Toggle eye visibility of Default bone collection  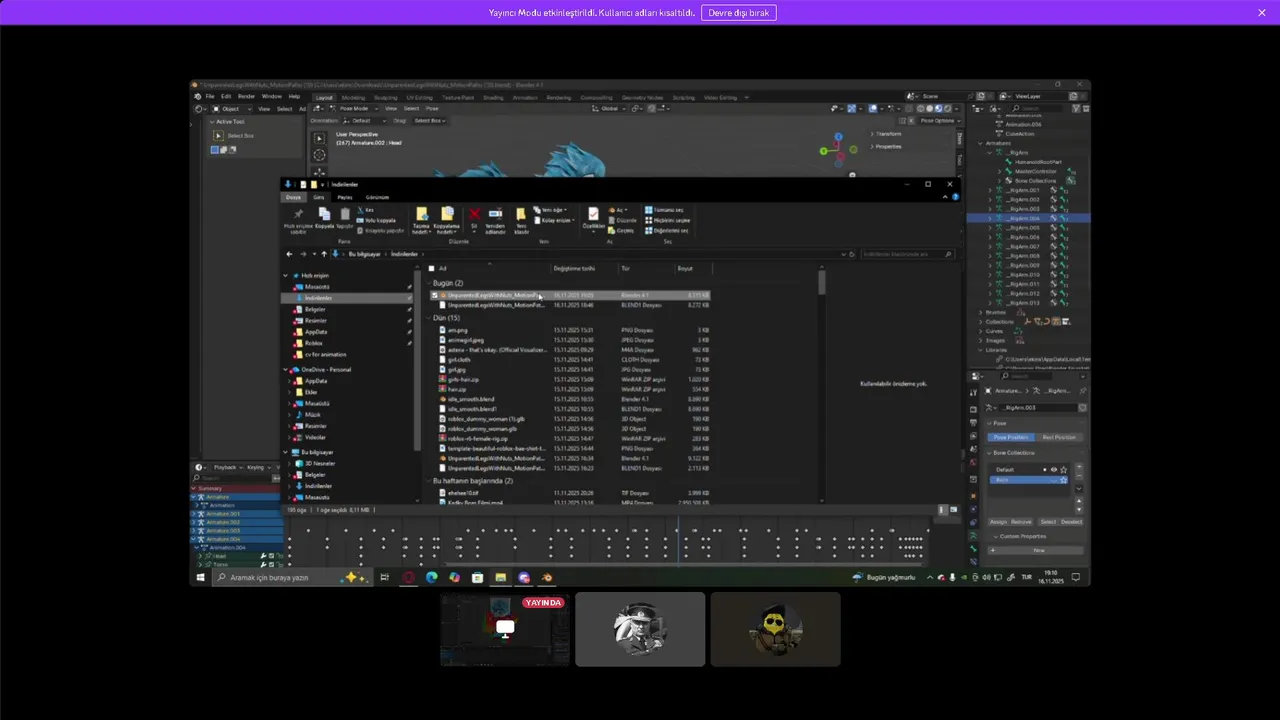(1053, 469)
